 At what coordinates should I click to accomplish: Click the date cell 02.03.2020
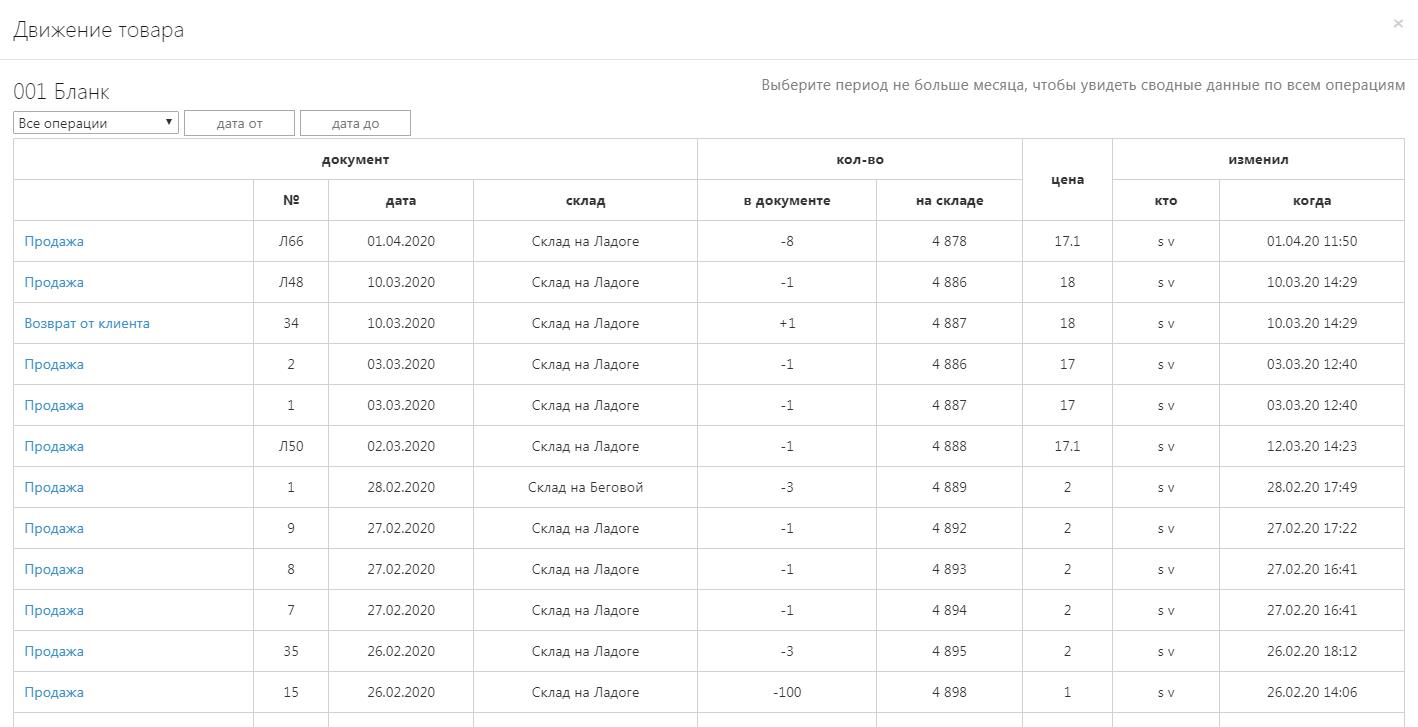click(x=401, y=446)
